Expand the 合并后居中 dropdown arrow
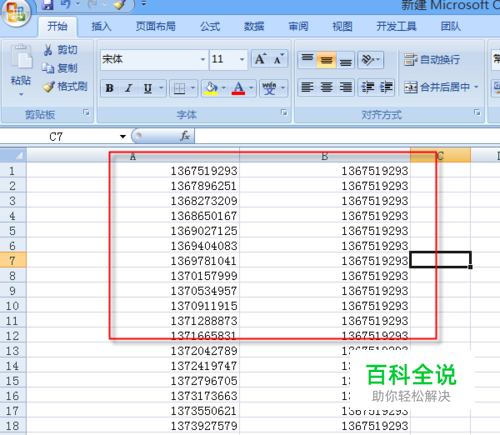This screenshot has height=435, width=500. point(476,87)
